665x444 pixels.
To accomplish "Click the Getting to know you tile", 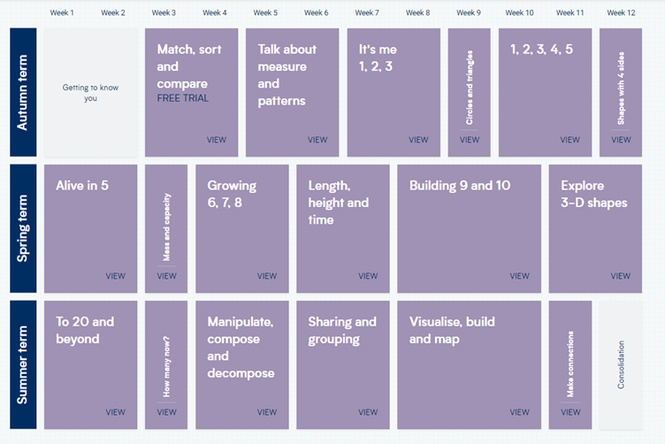I will pos(91,92).
